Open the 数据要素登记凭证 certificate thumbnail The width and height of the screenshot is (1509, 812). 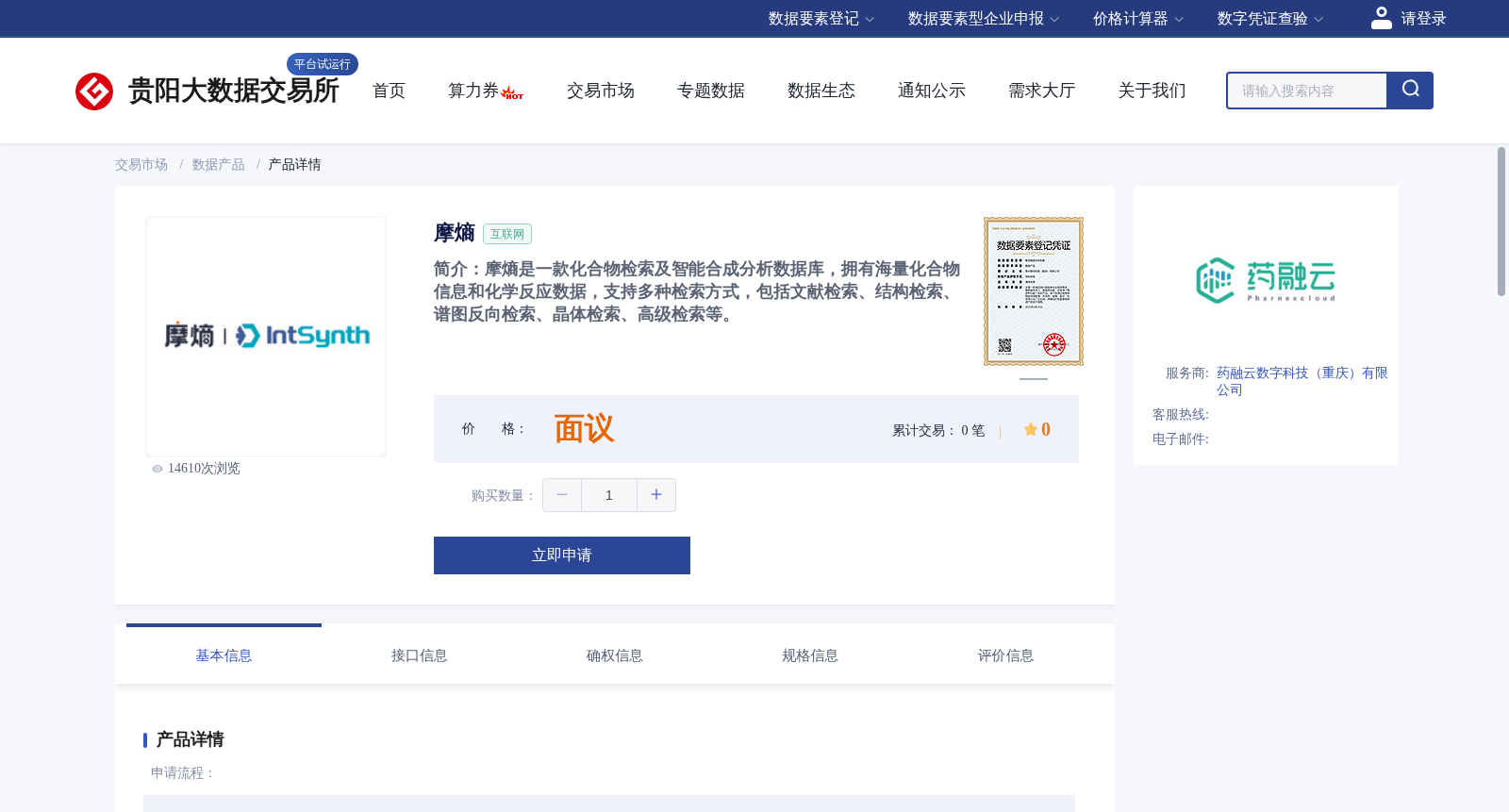point(1034,291)
